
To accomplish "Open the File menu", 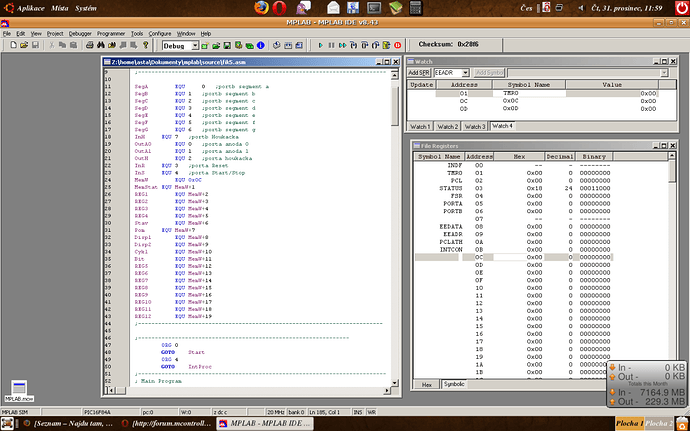I will 7,33.
